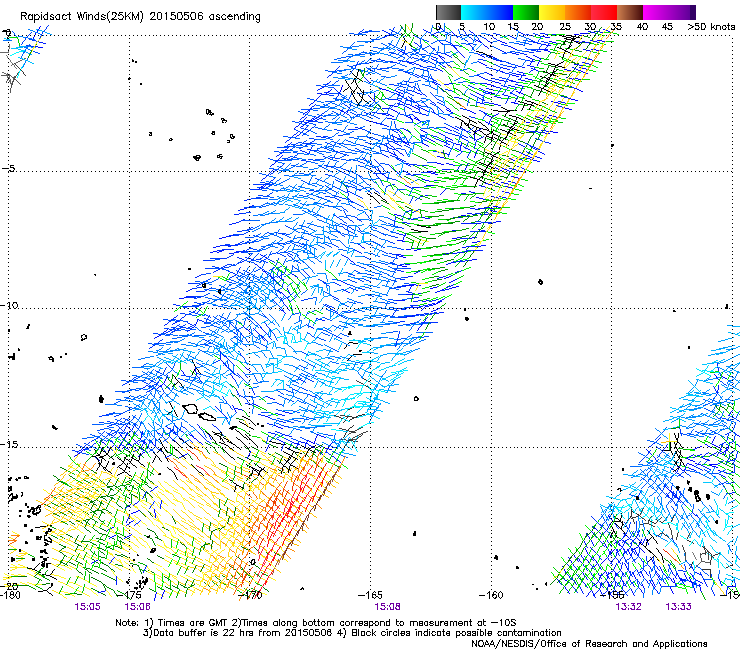Click the purple '15:05' swath time

click(x=87, y=607)
